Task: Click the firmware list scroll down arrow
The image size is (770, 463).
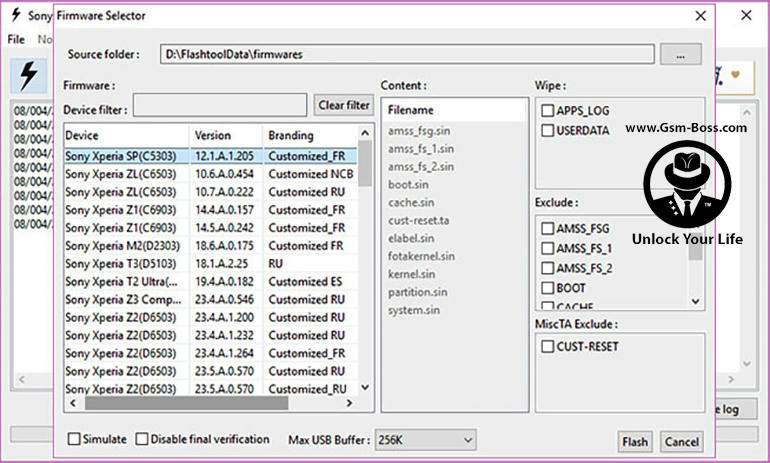Action: (365, 387)
